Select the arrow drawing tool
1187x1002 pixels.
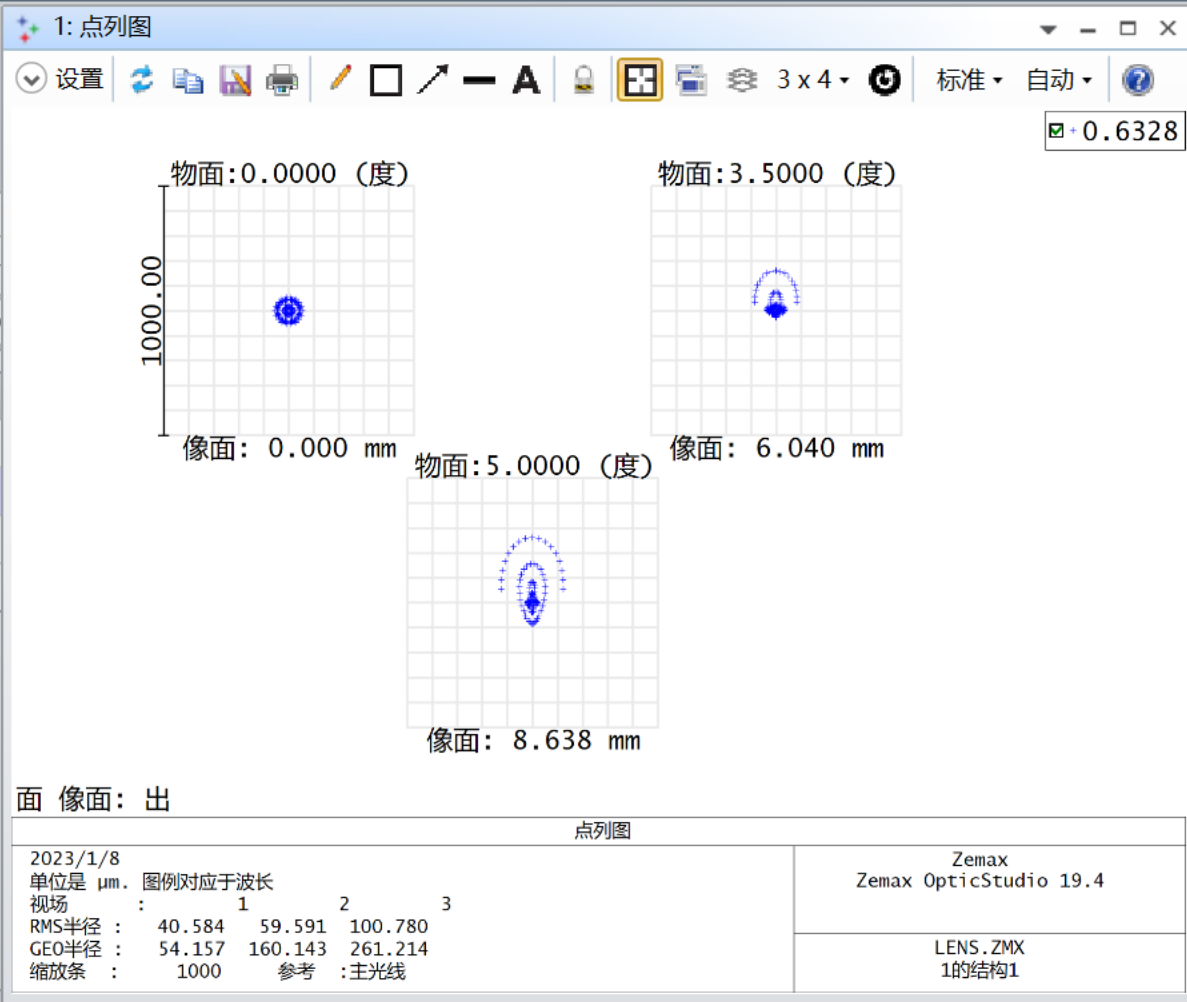point(433,79)
